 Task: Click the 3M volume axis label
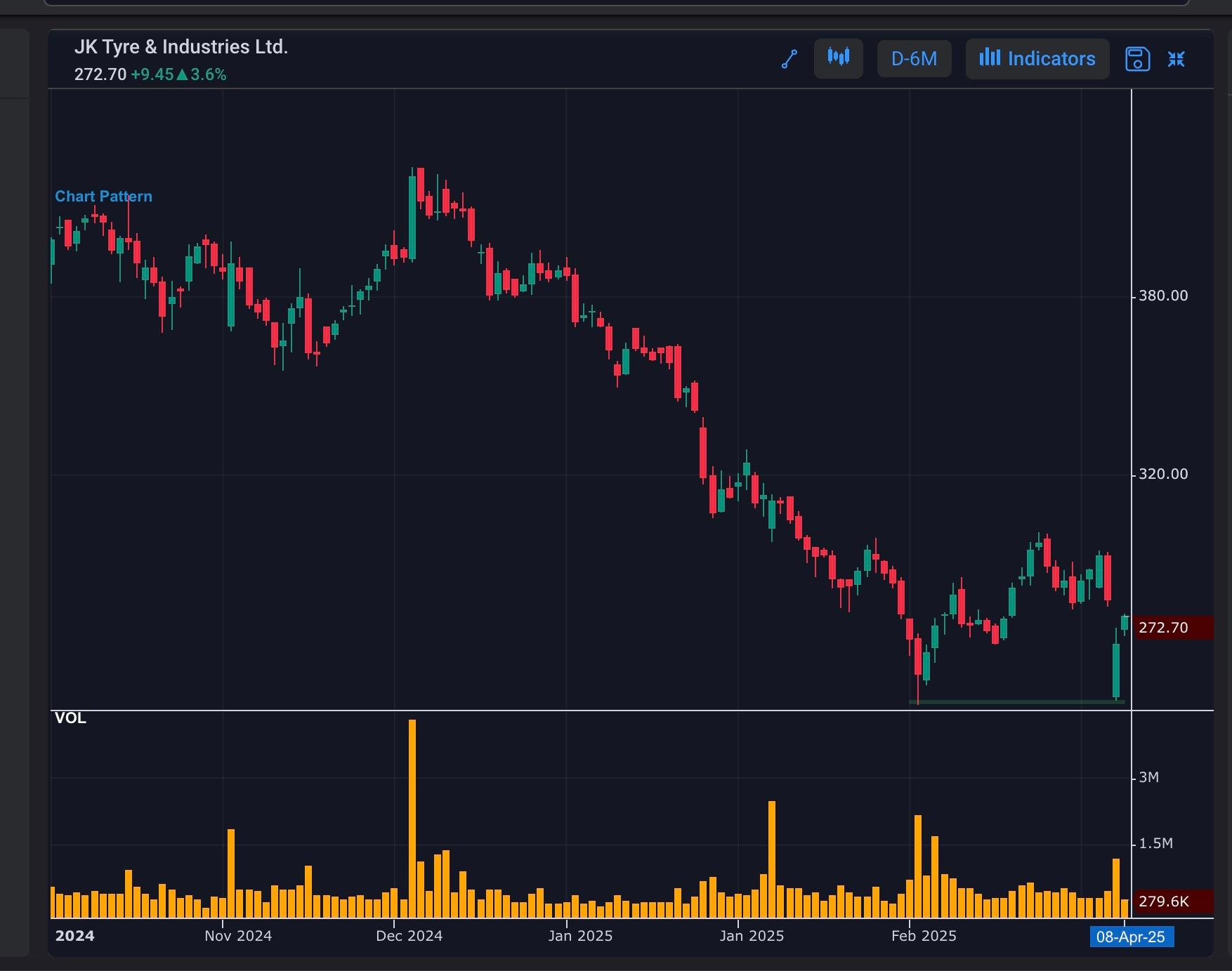1149,777
